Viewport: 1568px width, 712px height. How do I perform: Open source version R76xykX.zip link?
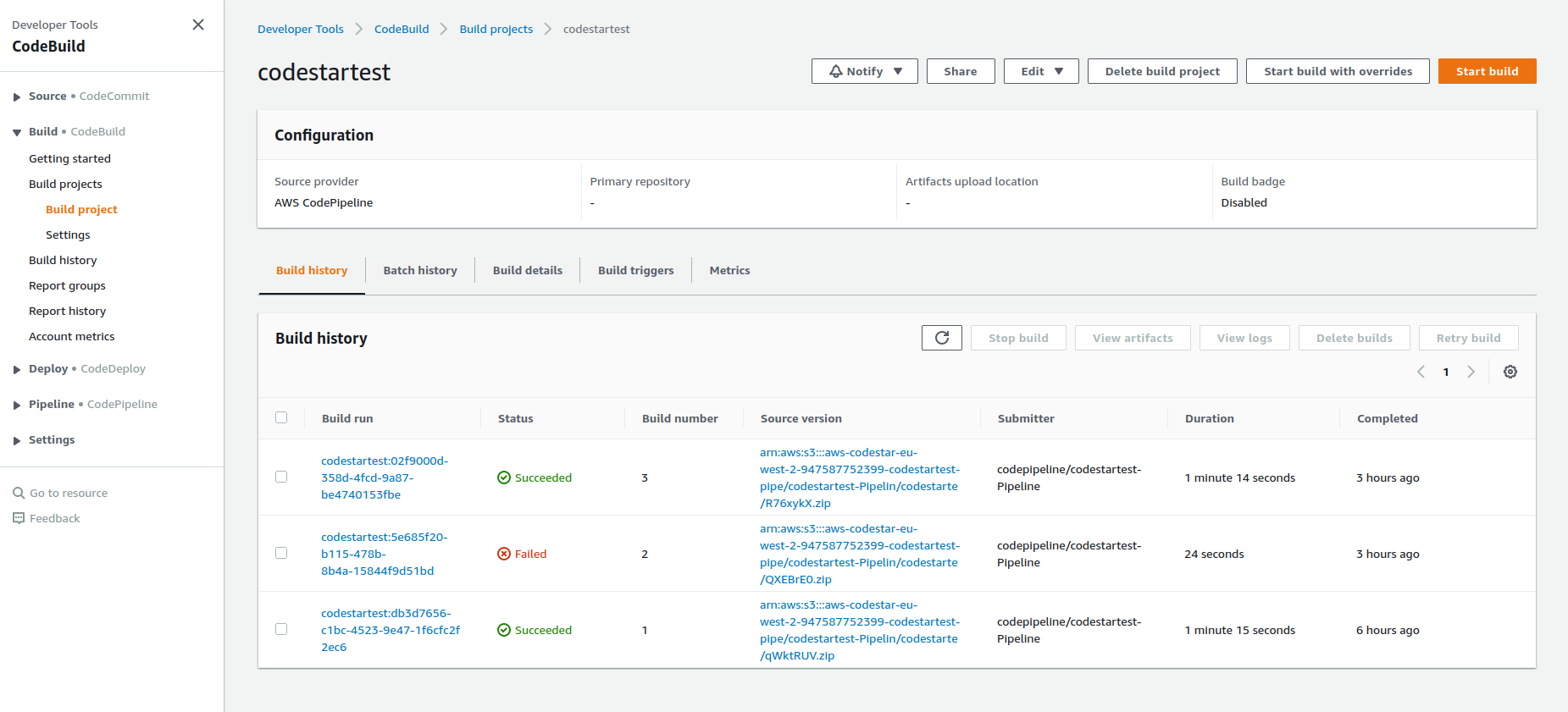tap(860, 477)
